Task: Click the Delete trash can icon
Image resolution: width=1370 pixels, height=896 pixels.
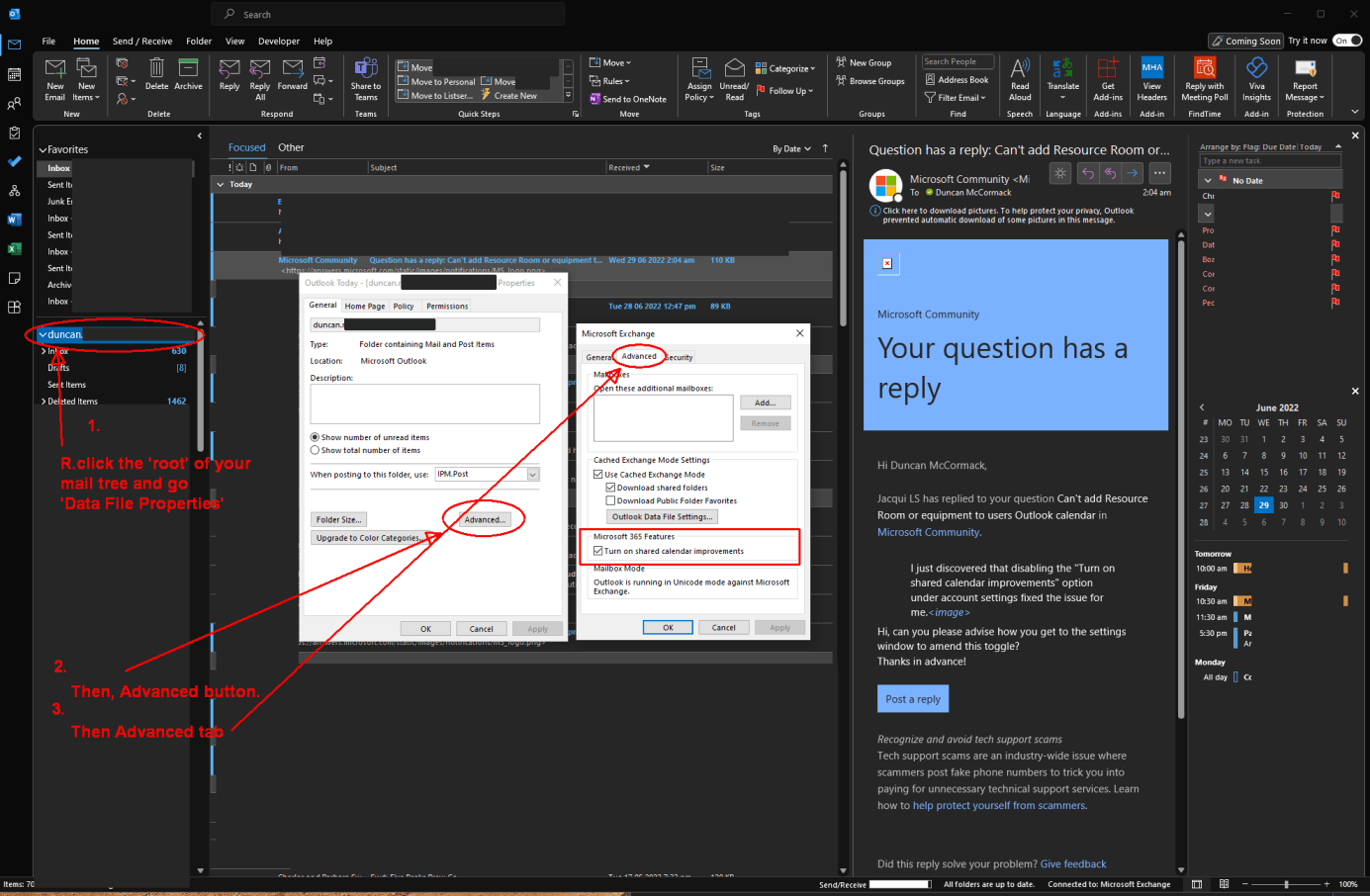Action: point(156,73)
